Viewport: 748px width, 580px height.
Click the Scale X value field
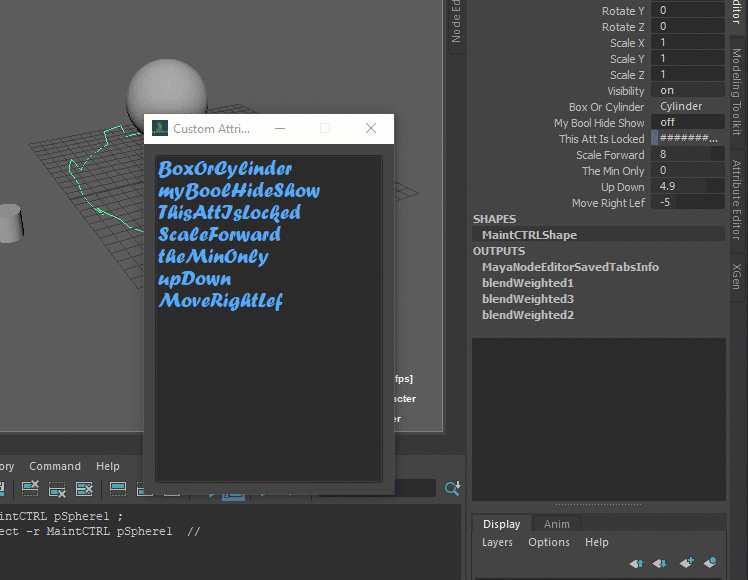[x=688, y=42]
